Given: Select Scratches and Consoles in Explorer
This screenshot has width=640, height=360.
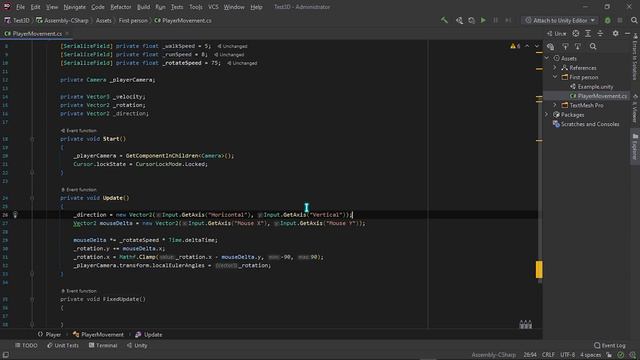Looking at the screenshot, I should pyautogui.click(x=586, y=124).
